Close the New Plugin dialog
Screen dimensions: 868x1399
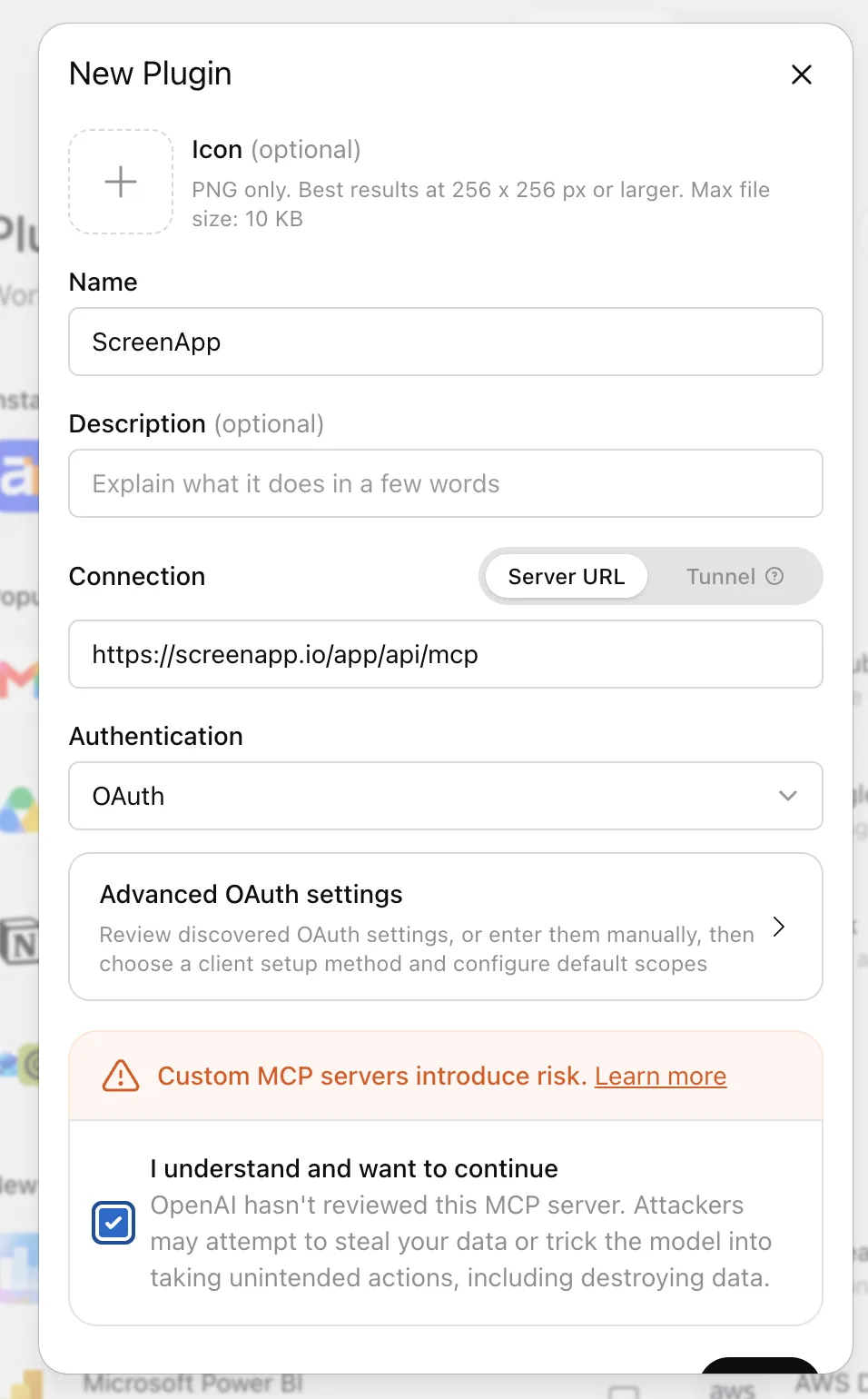pyautogui.click(x=801, y=74)
